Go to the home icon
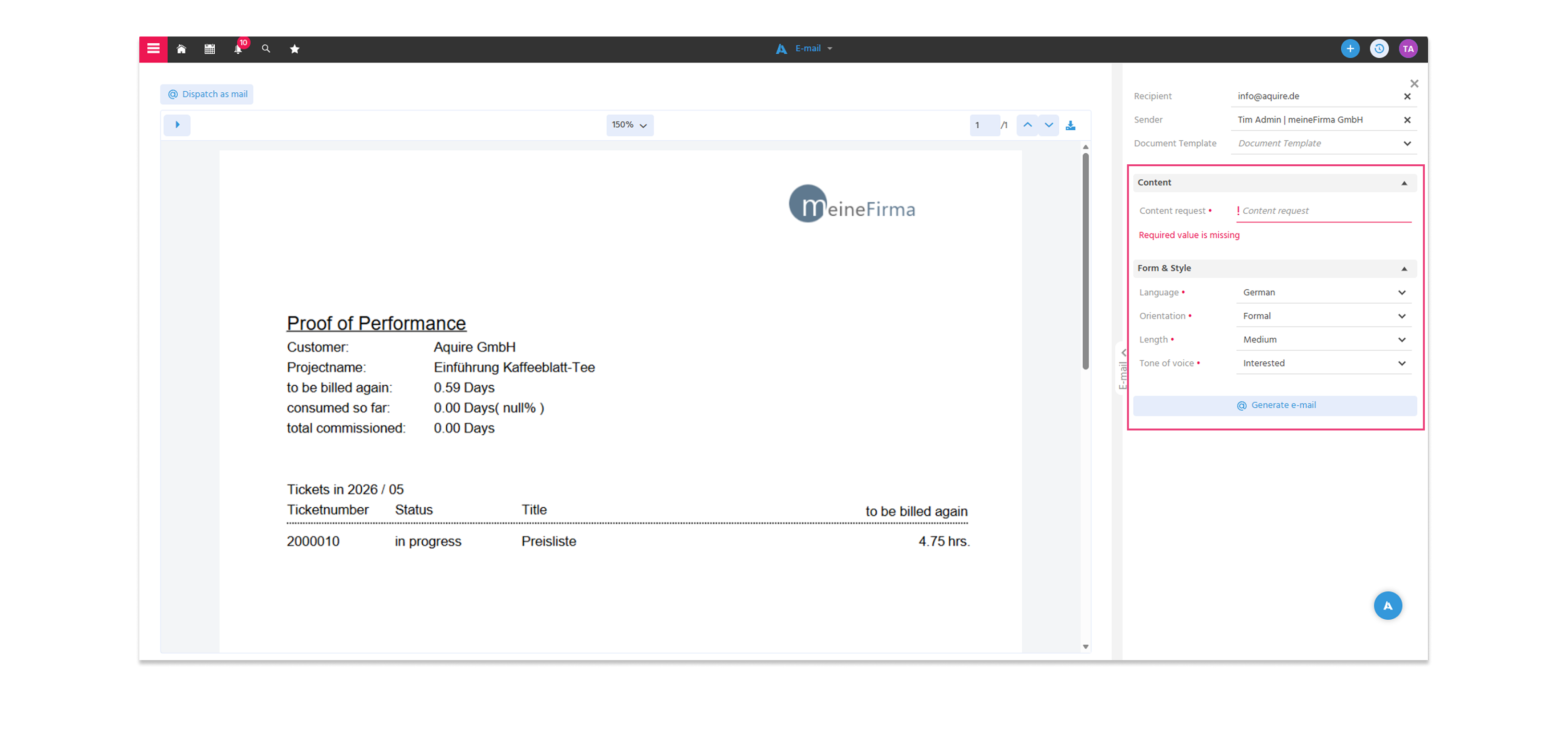 (x=182, y=49)
